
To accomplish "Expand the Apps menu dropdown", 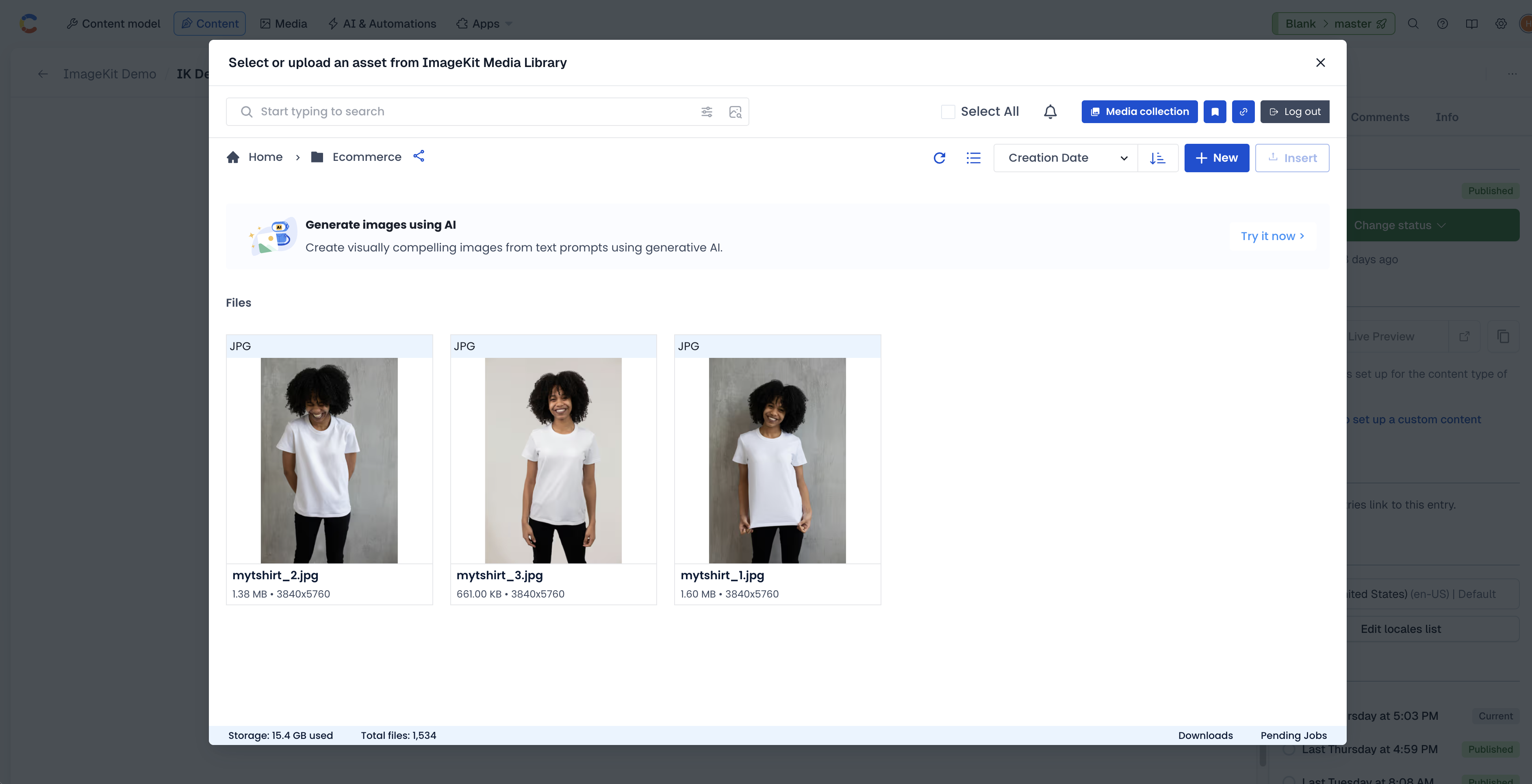I will [484, 24].
